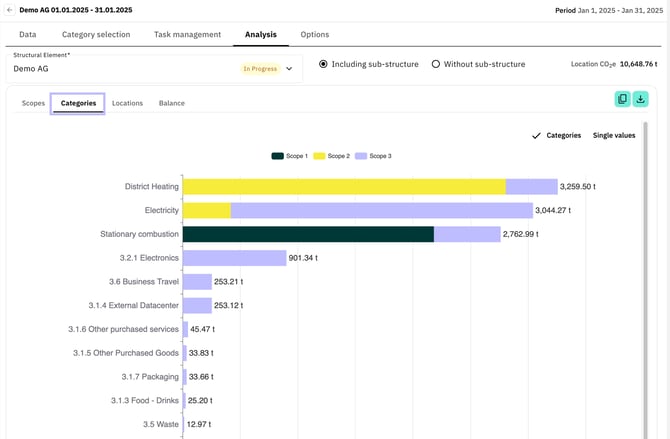Go to the Category selection tab

(95, 34)
